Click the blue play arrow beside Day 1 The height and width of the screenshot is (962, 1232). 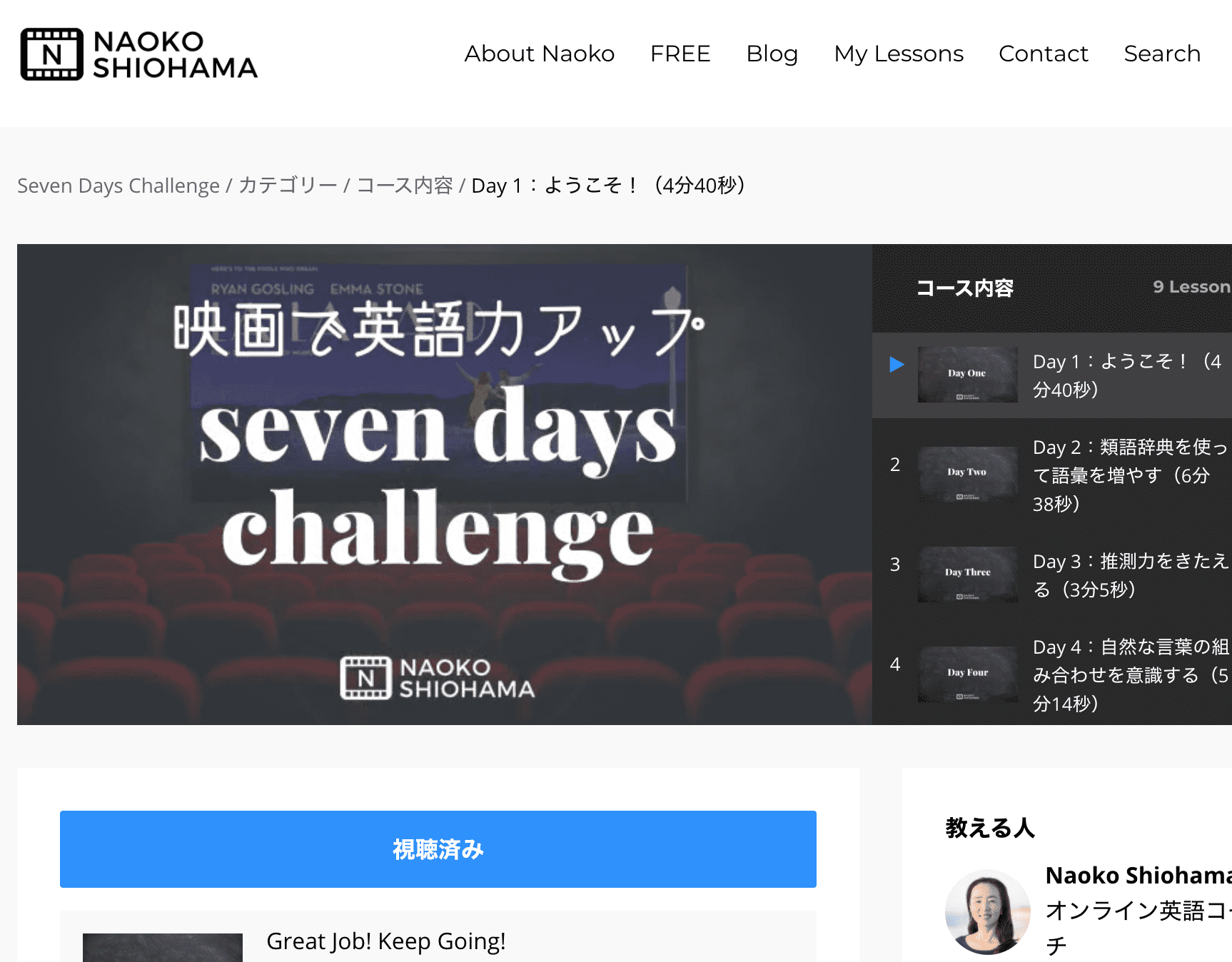click(897, 365)
